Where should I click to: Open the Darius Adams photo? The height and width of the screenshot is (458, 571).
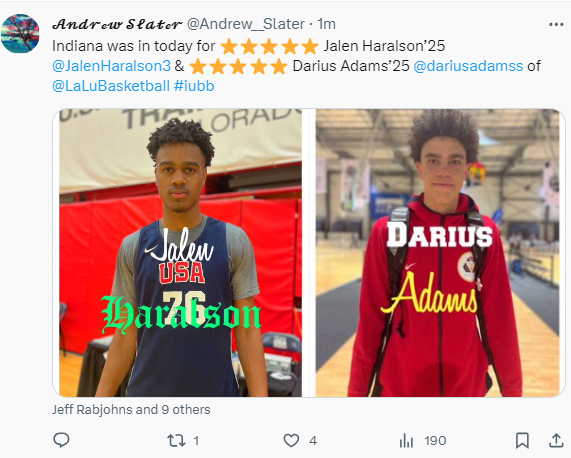click(437, 253)
